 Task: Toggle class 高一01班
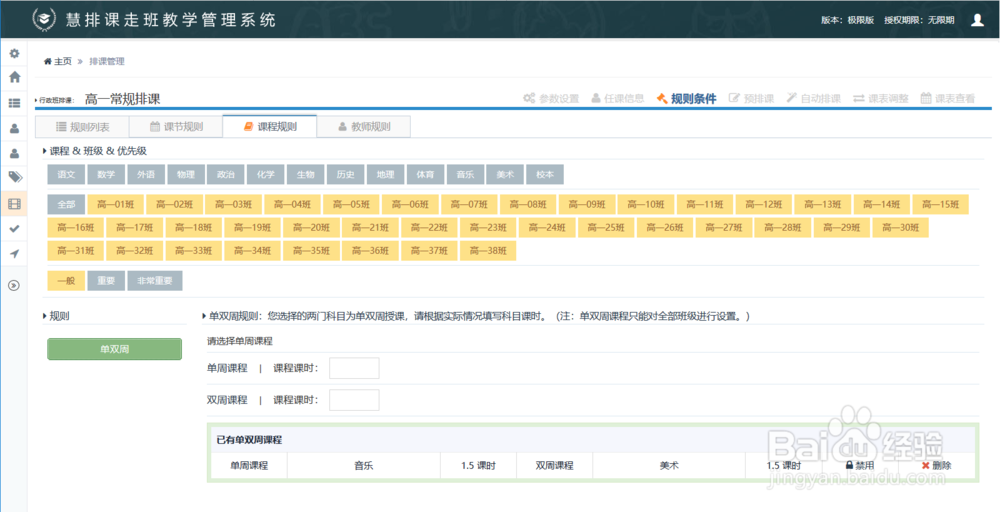(x=115, y=204)
